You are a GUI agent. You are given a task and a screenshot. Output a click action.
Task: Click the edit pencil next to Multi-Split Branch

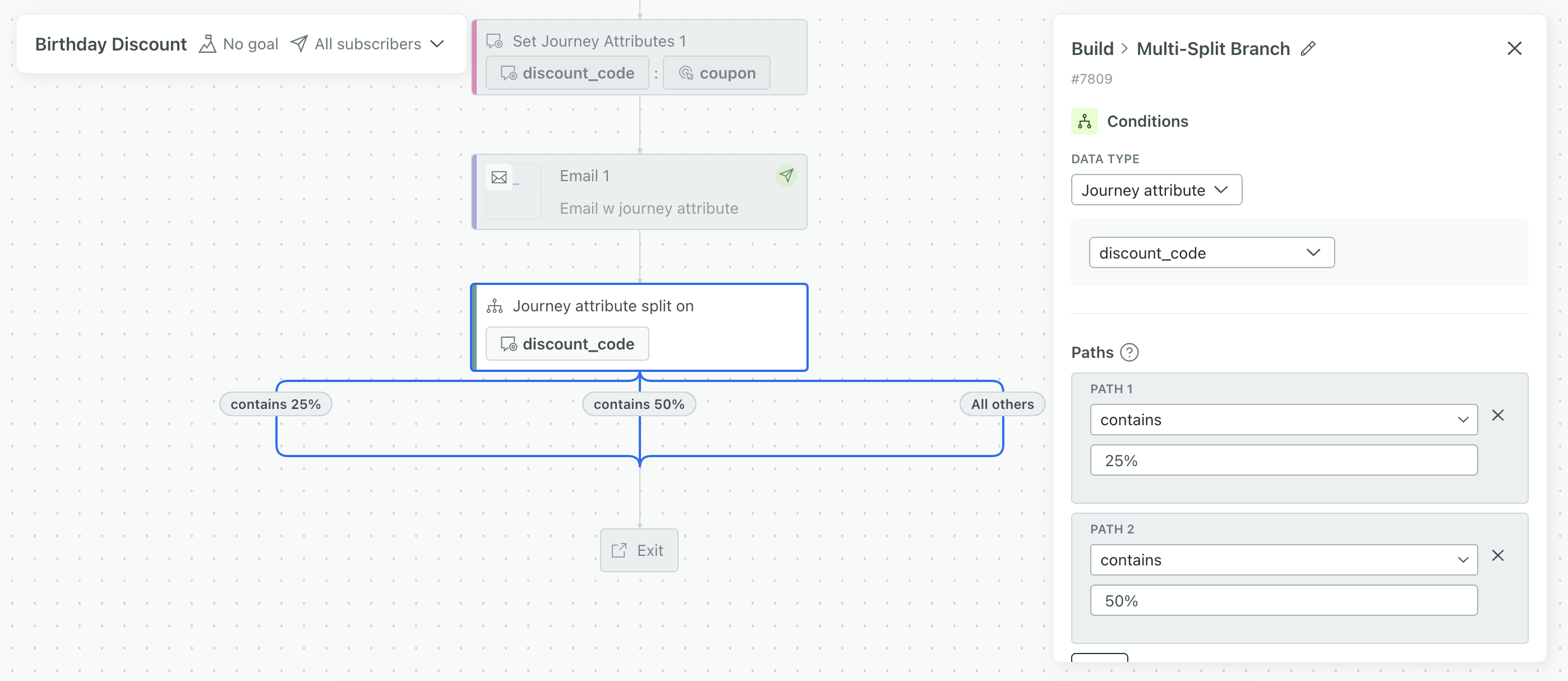click(x=1308, y=48)
